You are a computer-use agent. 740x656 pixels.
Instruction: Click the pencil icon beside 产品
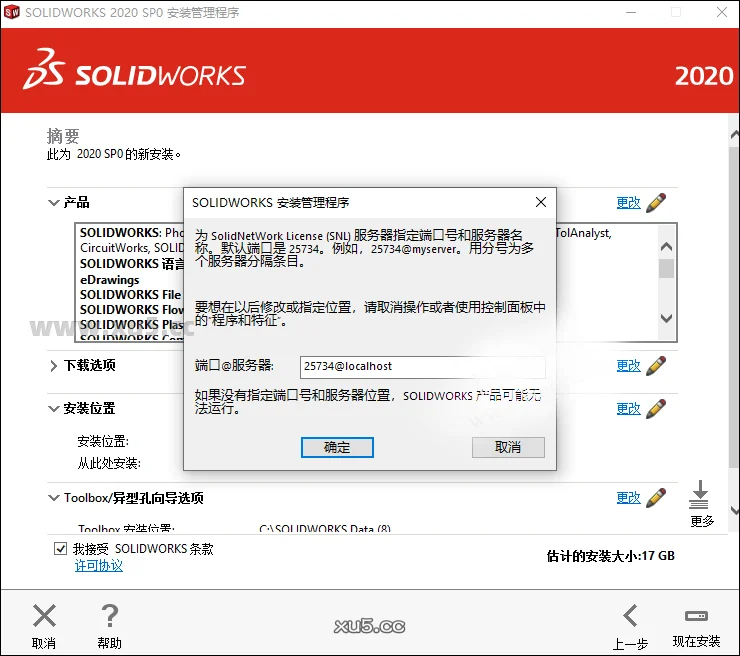(656, 203)
